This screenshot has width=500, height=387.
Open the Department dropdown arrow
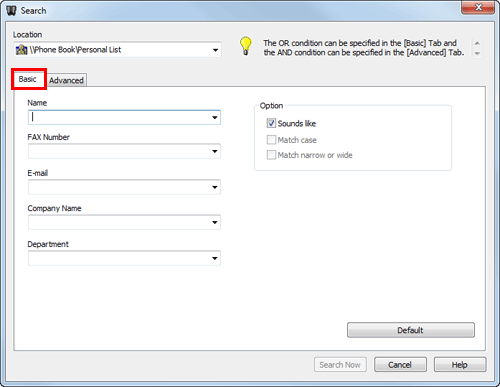215,258
